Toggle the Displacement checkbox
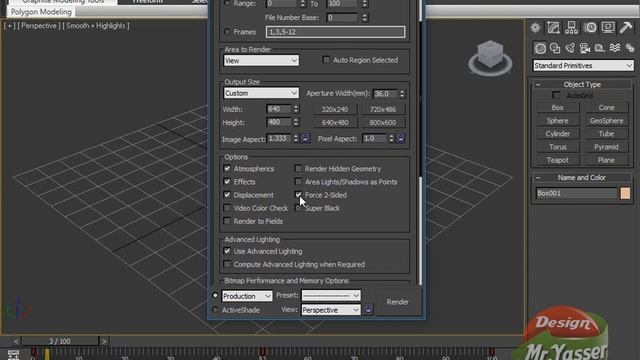 (x=227, y=195)
